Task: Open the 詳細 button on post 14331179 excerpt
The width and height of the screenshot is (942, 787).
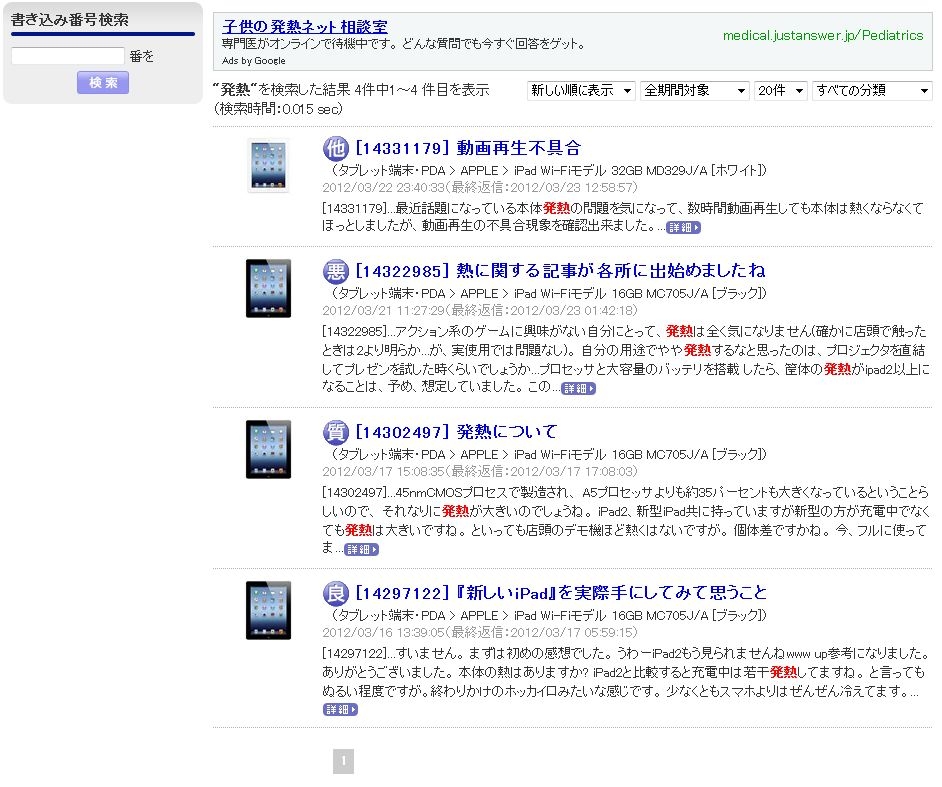Action: pos(684,228)
